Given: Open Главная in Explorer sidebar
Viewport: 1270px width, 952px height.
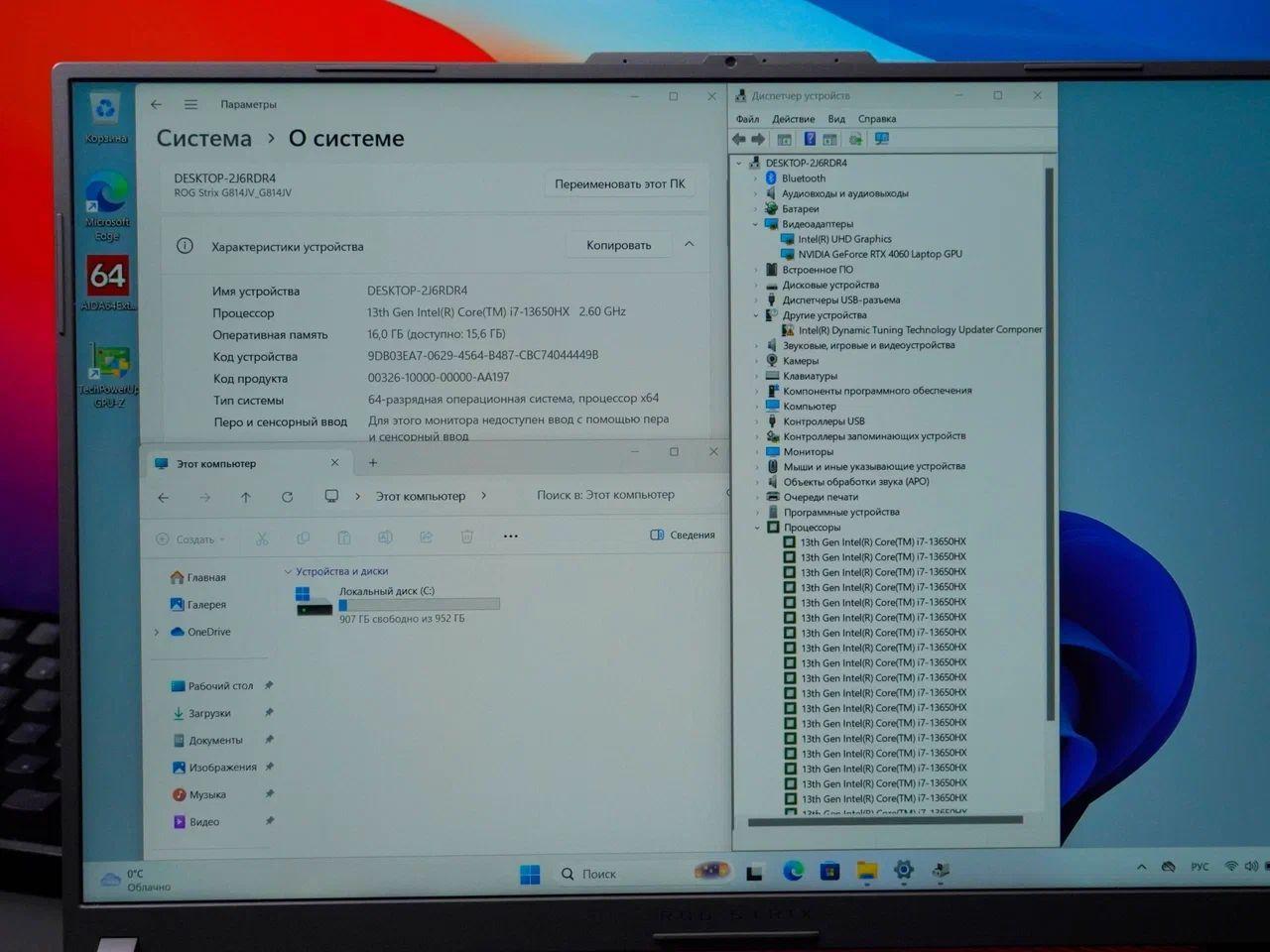Looking at the screenshot, I should point(197,577).
